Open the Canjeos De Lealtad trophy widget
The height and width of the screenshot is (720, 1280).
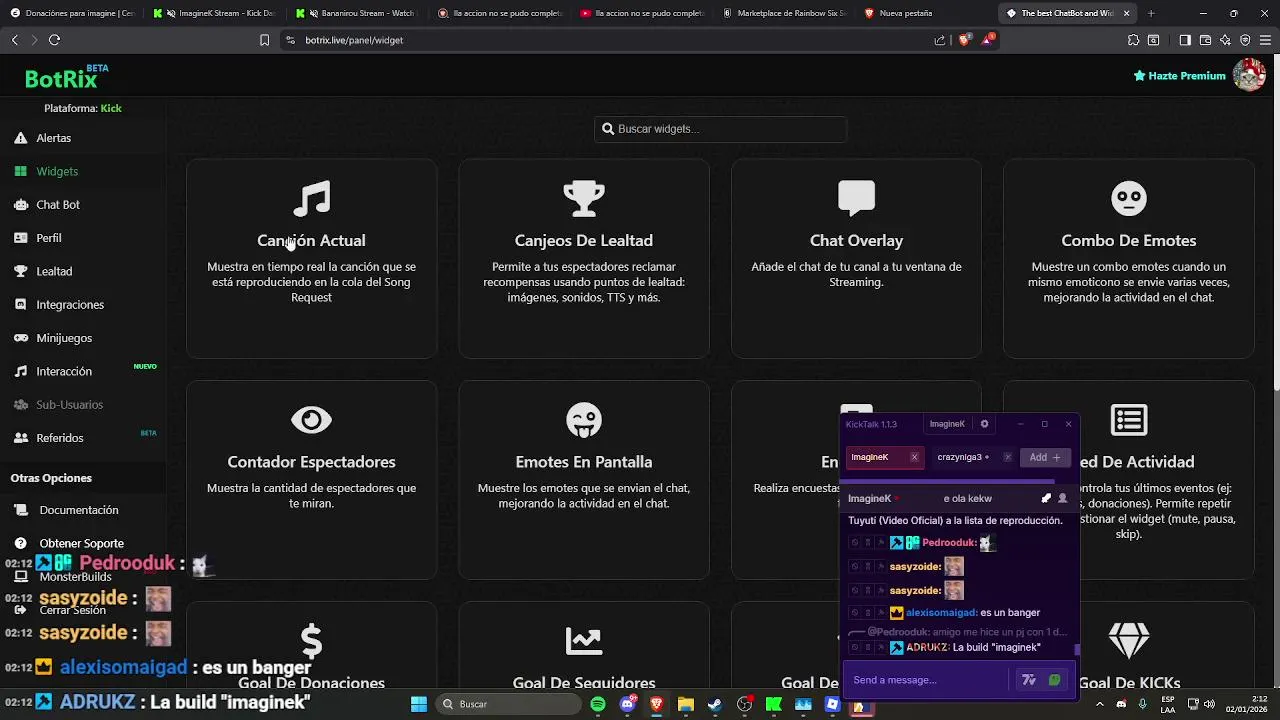pyautogui.click(x=584, y=258)
